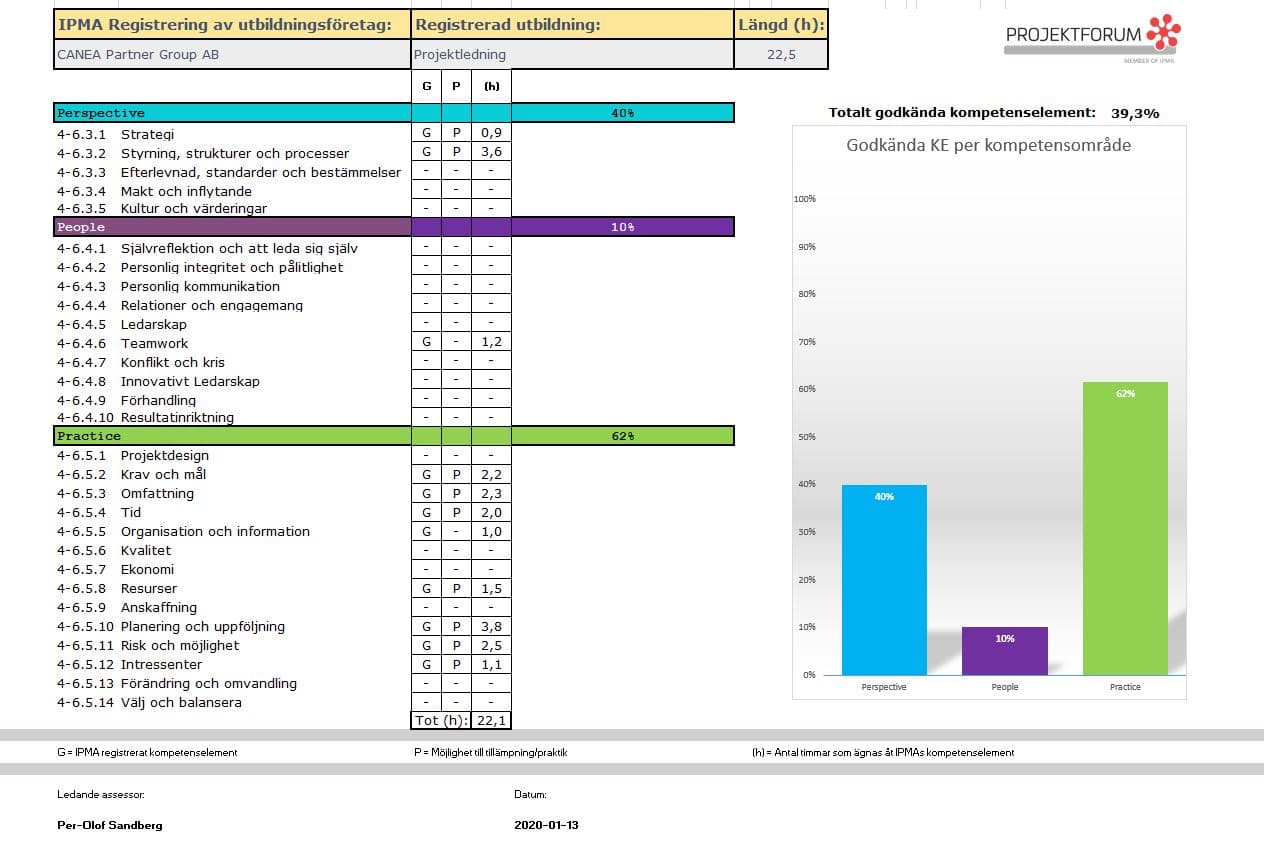This screenshot has width=1264, height=843.
Task: Click 'Anskaffning' row
Action: pos(159,607)
